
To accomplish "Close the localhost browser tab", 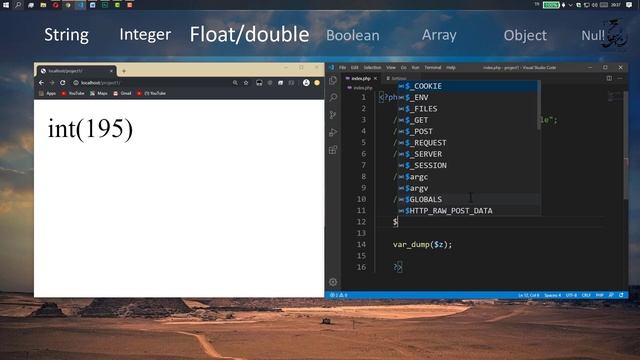I will [111, 71].
